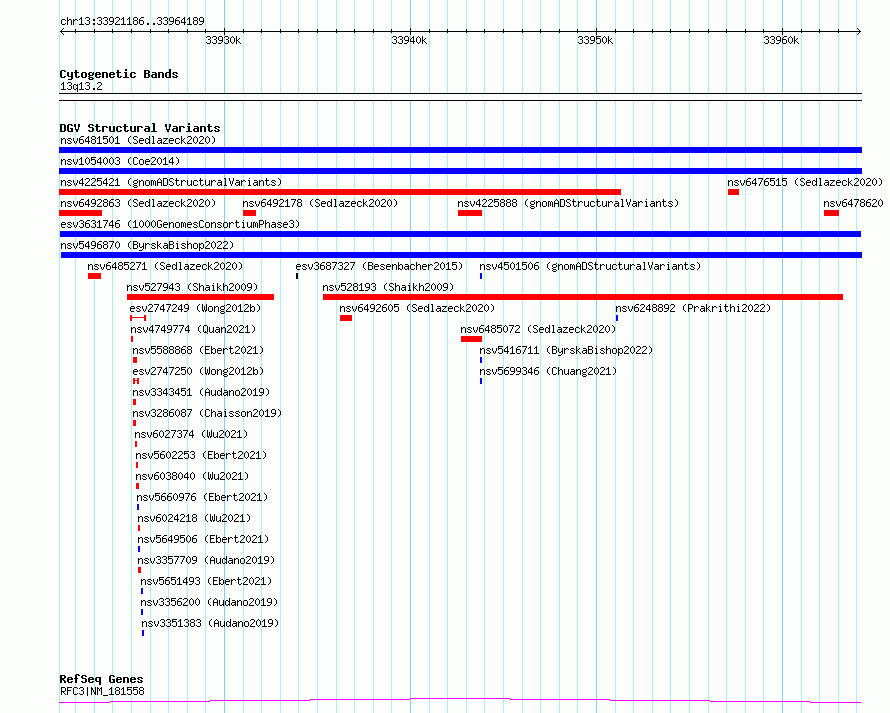Image resolution: width=890 pixels, height=713 pixels.
Task: Click nsv4501506 (gnomADStructuralVariants) label
Action: (x=590, y=266)
